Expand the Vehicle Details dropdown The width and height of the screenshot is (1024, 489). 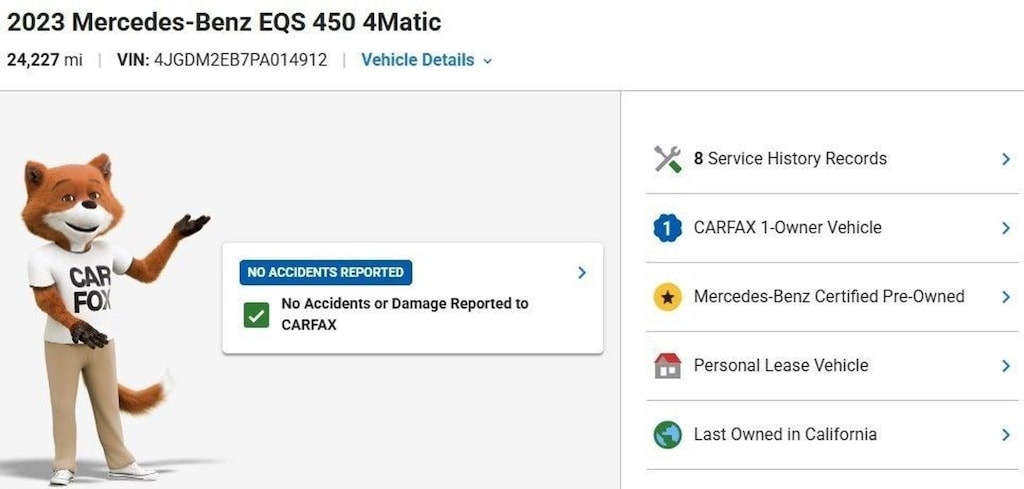(x=426, y=60)
